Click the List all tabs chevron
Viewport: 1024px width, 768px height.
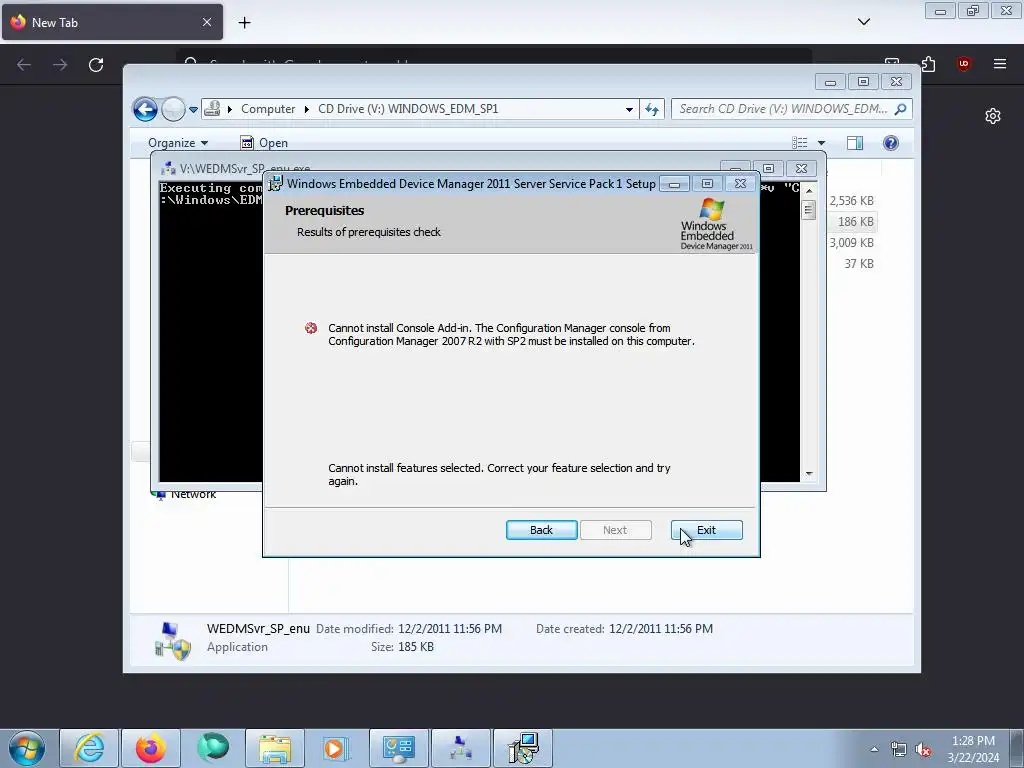pyautogui.click(x=863, y=22)
